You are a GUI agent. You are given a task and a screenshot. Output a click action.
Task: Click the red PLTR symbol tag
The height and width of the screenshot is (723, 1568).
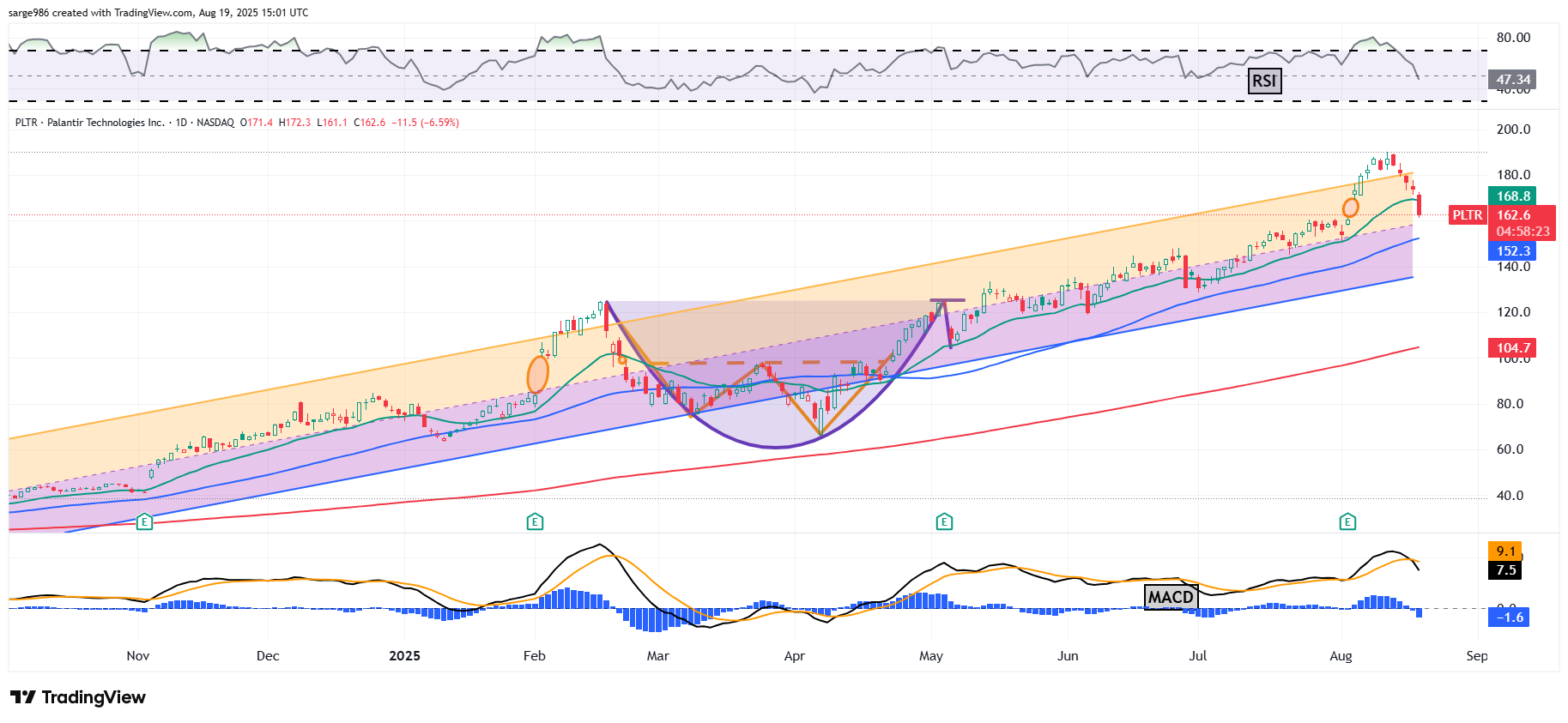coord(1467,215)
